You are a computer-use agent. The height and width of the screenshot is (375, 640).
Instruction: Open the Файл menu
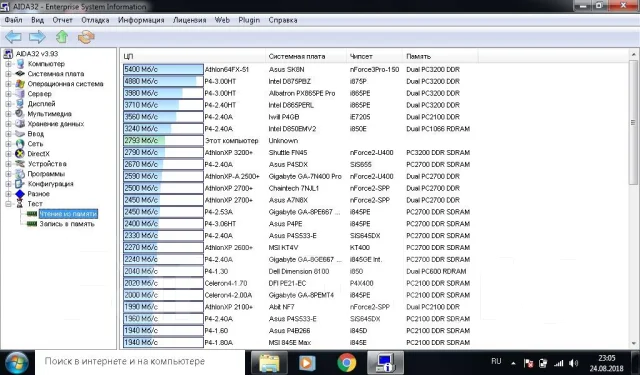[13, 20]
